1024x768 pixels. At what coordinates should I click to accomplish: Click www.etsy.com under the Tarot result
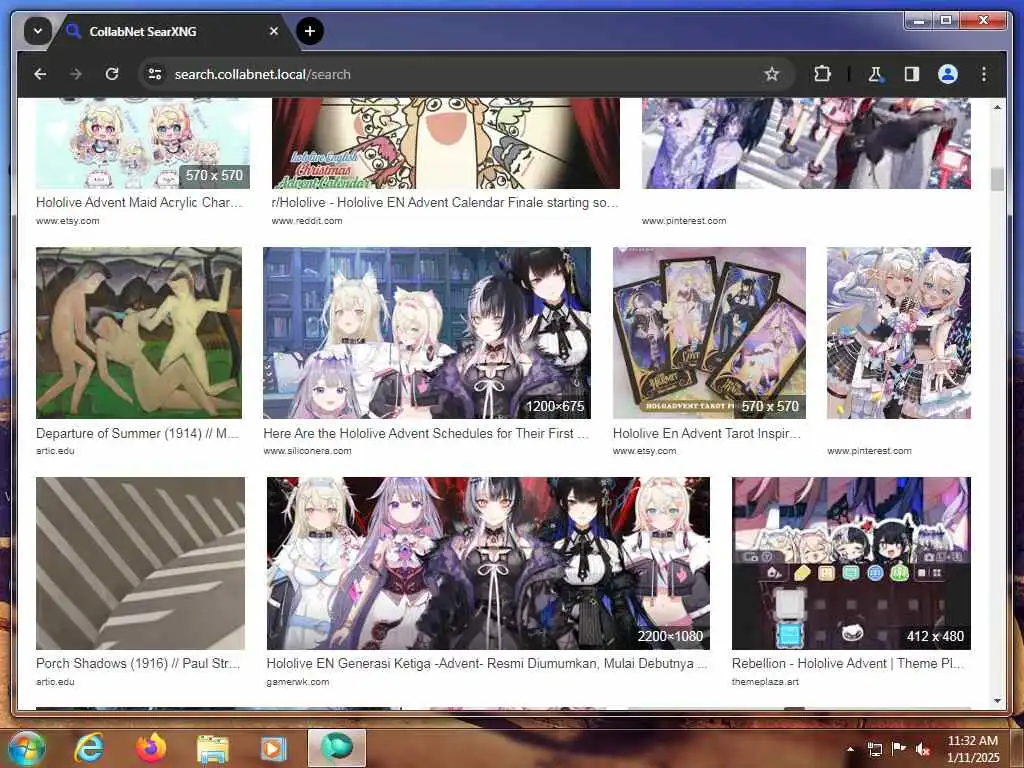(645, 451)
